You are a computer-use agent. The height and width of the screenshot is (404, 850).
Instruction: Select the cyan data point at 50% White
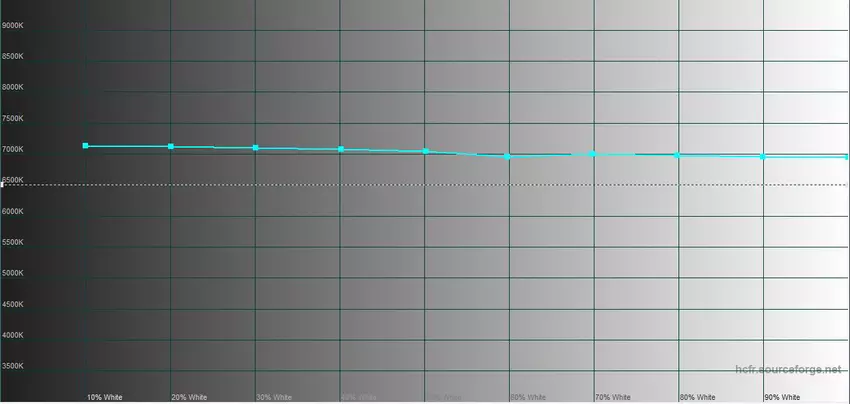pyautogui.click(x=426, y=151)
